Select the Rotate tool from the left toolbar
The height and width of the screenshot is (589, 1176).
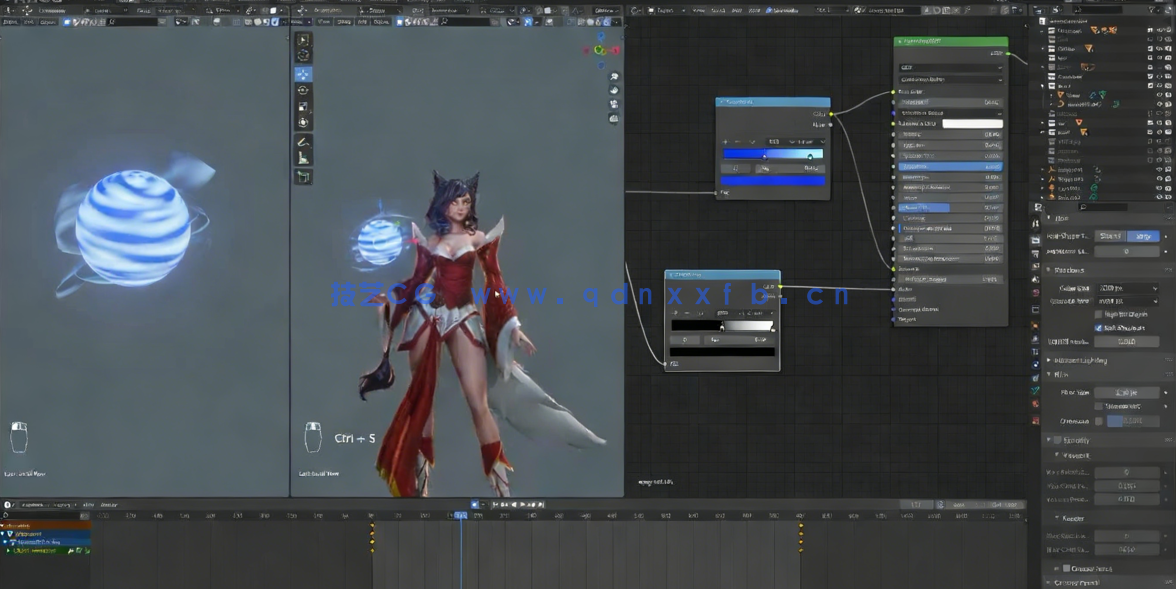tap(304, 90)
